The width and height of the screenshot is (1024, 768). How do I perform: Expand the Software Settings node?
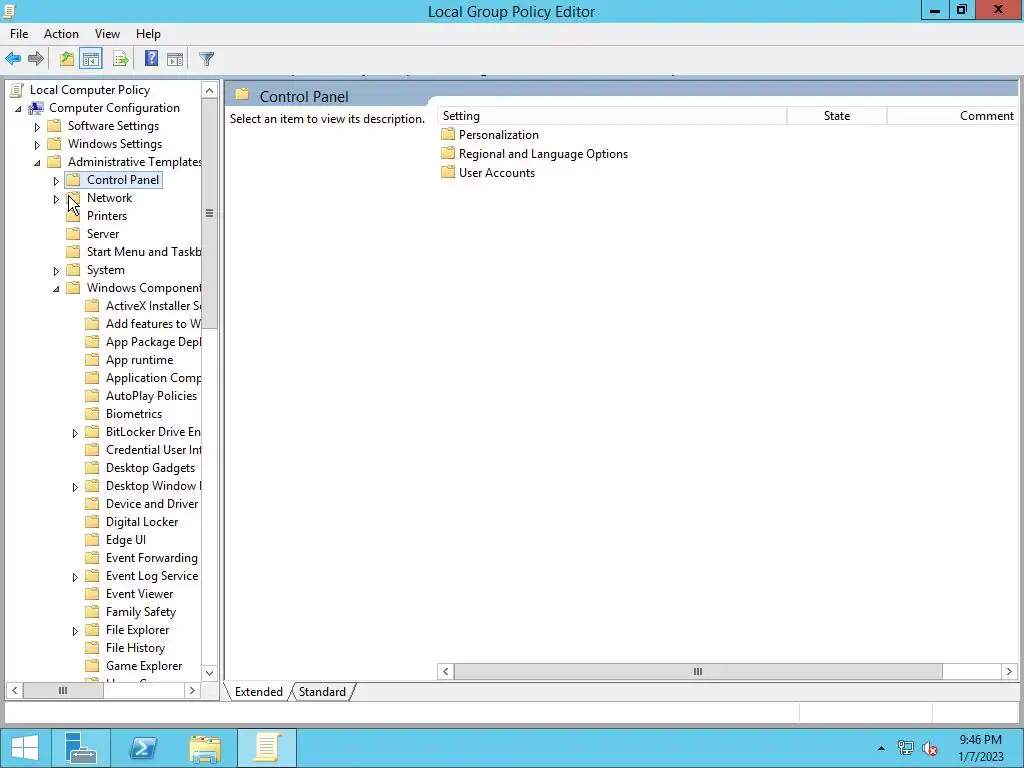[37, 127]
